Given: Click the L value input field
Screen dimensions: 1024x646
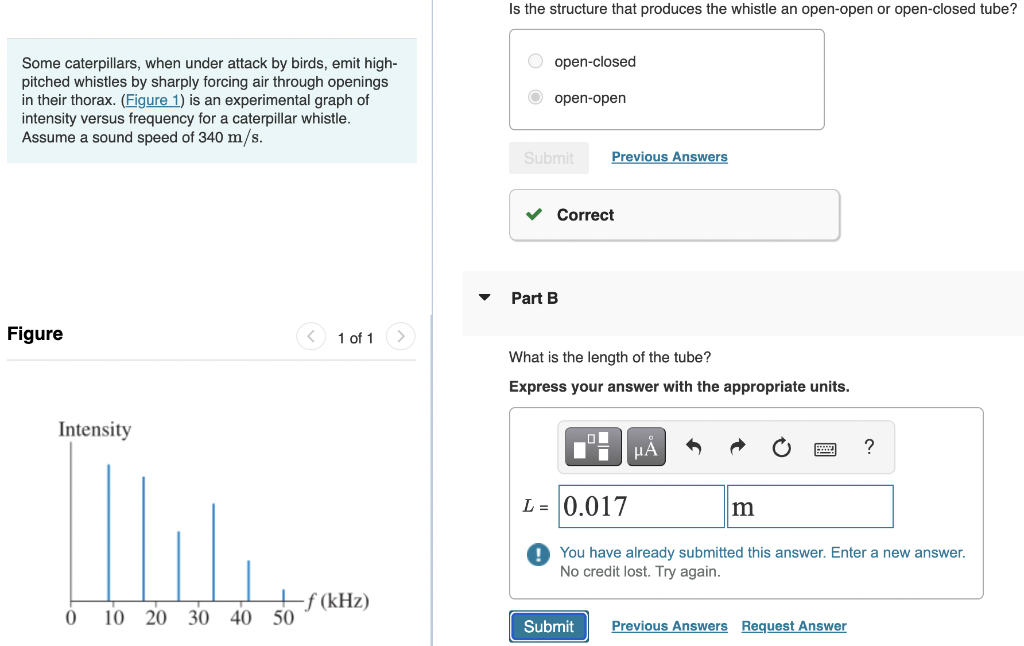Looking at the screenshot, I should (641, 506).
